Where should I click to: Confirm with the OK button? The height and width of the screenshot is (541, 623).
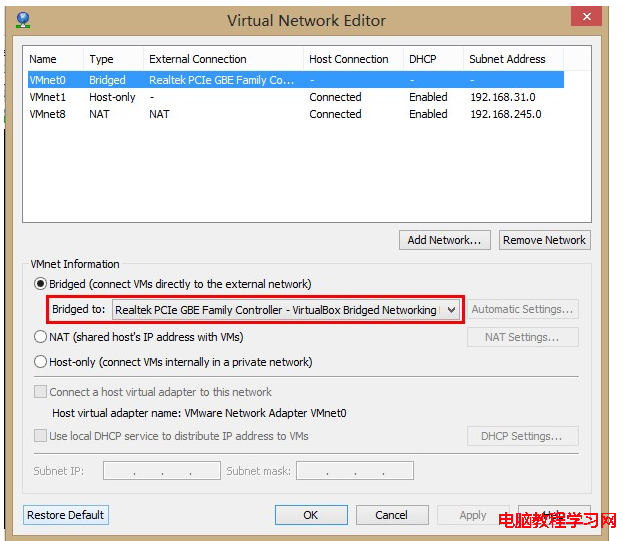pyautogui.click(x=311, y=515)
